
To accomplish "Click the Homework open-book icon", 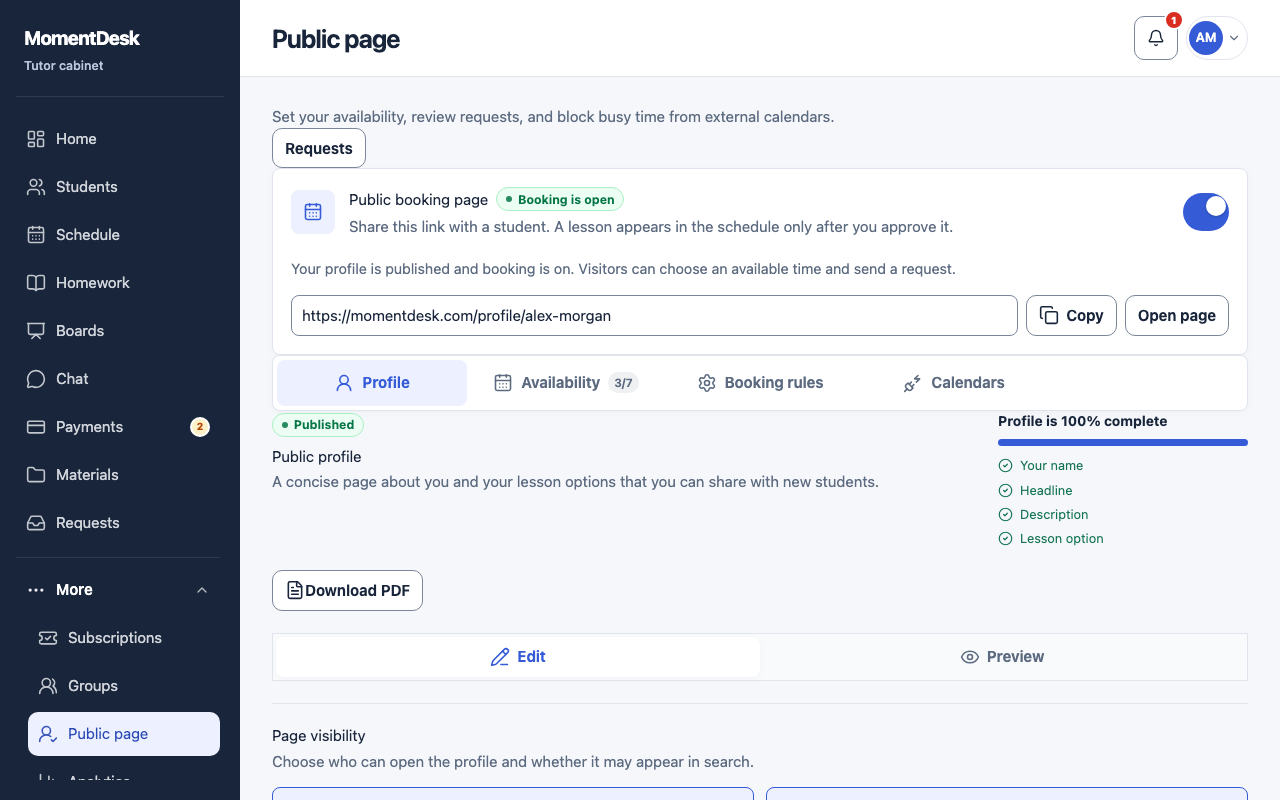I will (x=36, y=283).
